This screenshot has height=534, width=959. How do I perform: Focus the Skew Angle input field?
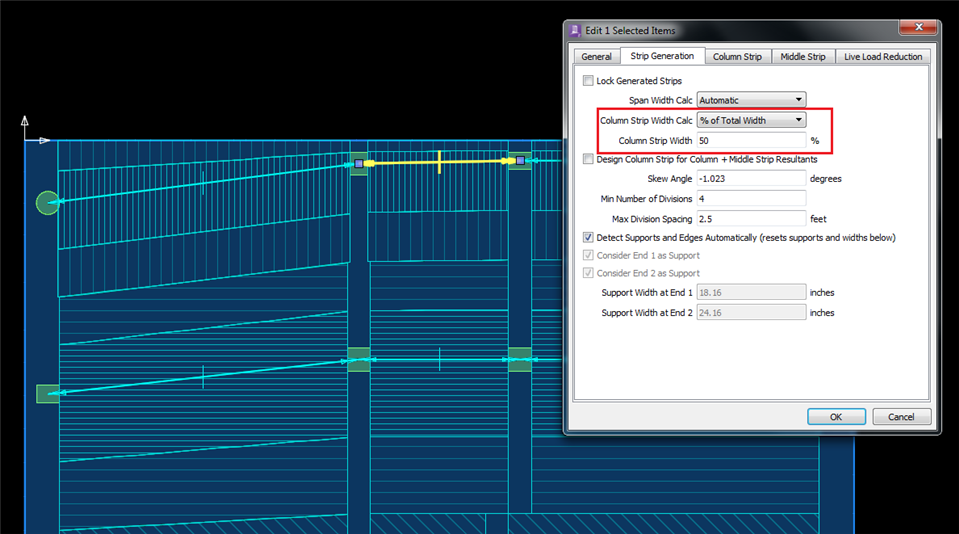tap(751, 179)
